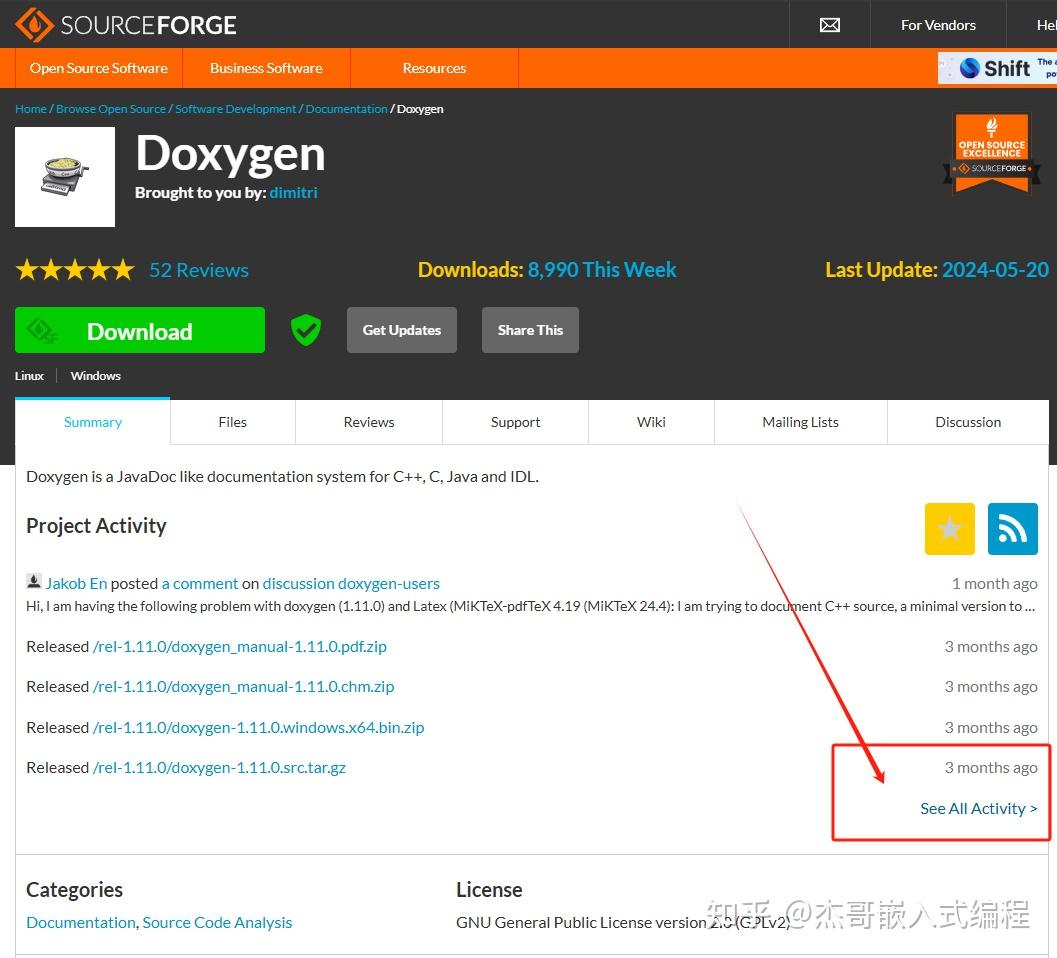
Task: Open the Open Source Software menu
Action: pyautogui.click(x=99, y=68)
